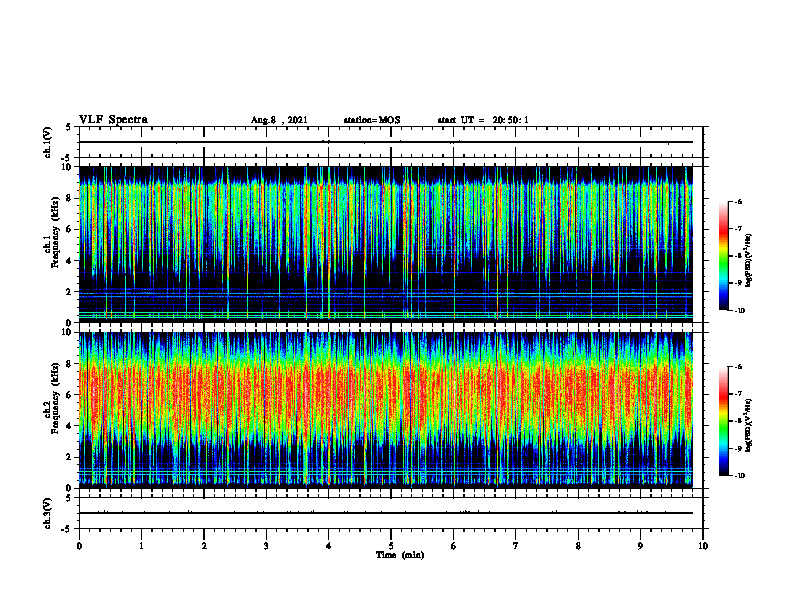Click the ch.3 voltage waveform trace
792x612 pixels.
tap(385, 513)
